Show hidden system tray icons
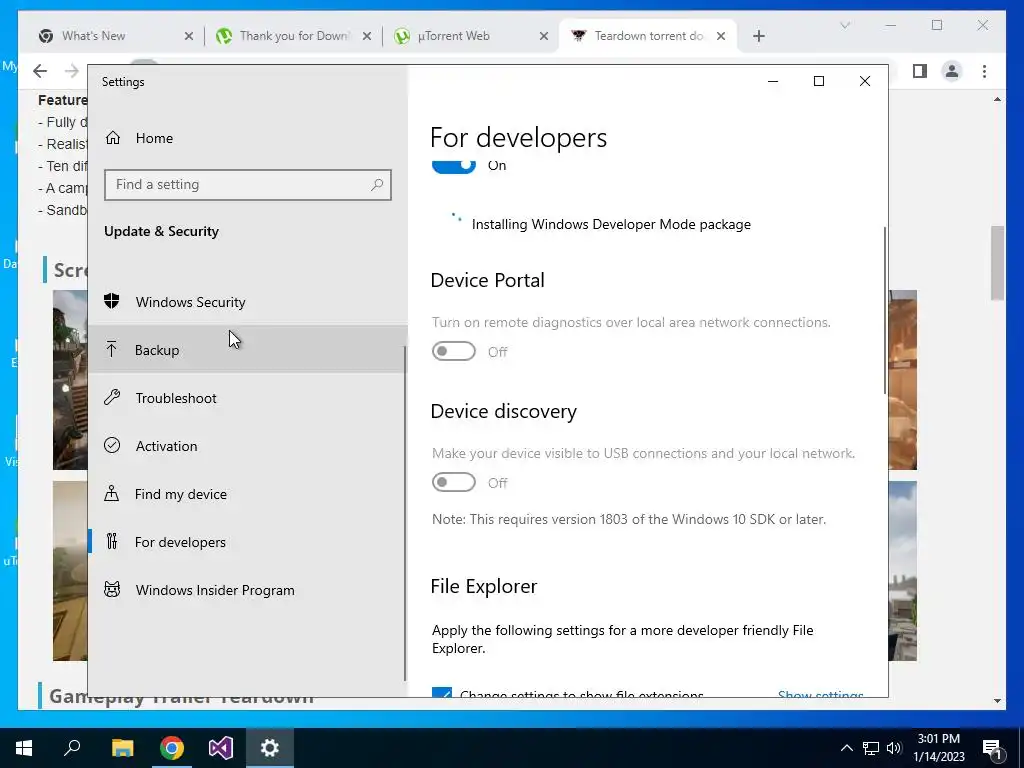 [x=846, y=748]
